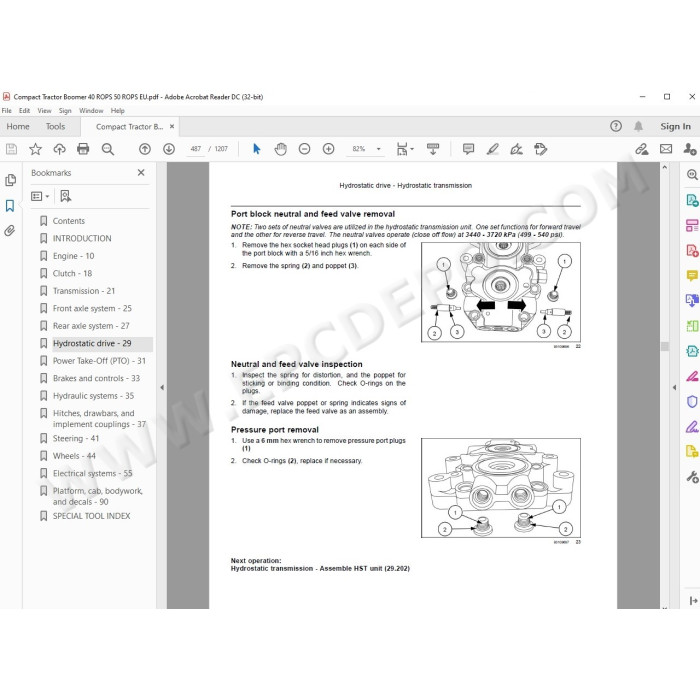Open the Export PDF tool in right pane

pyautogui.click(x=692, y=200)
